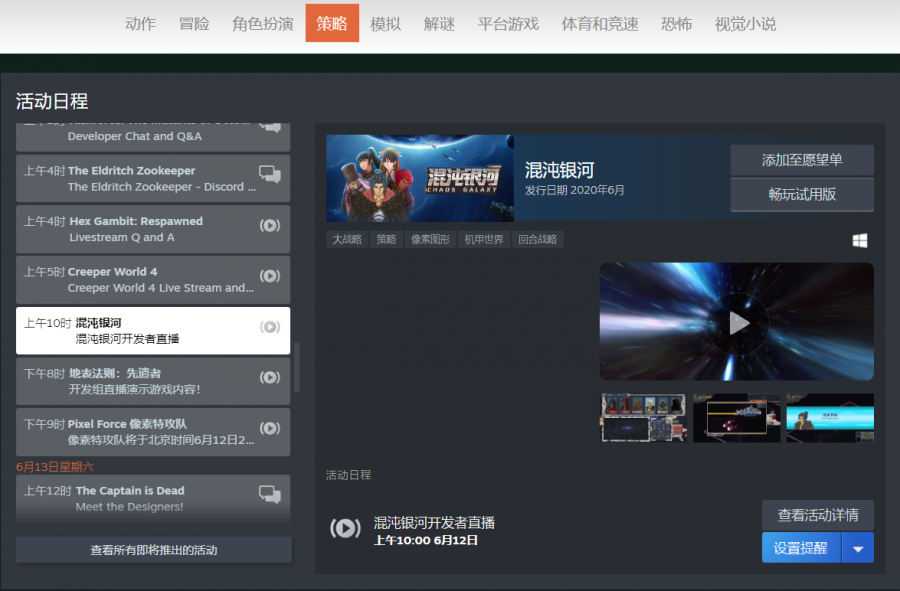Play the 混沌银河 trailer video

click(738, 324)
